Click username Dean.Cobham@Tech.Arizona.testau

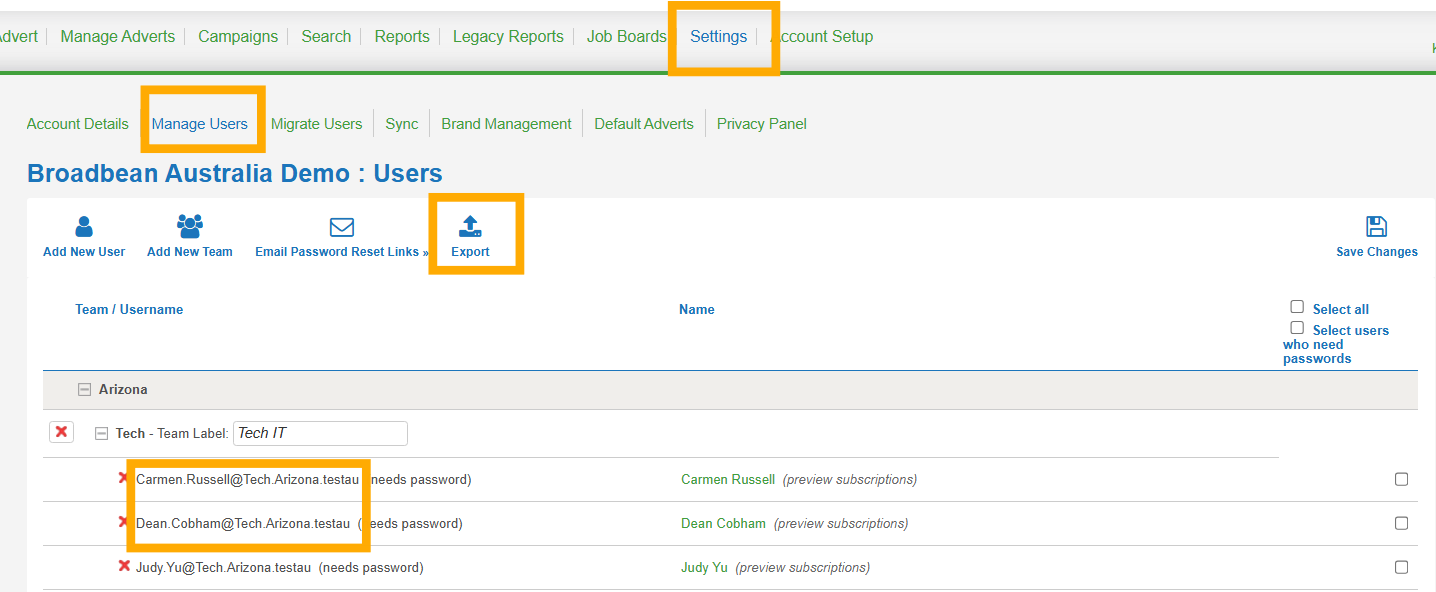click(243, 523)
